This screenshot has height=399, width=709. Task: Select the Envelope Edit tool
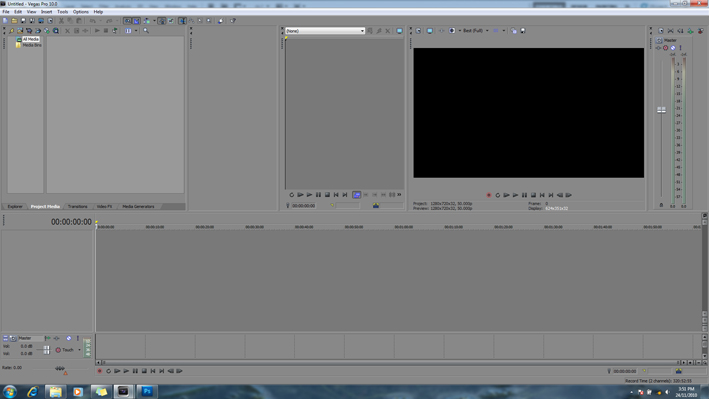coord(191,21)
